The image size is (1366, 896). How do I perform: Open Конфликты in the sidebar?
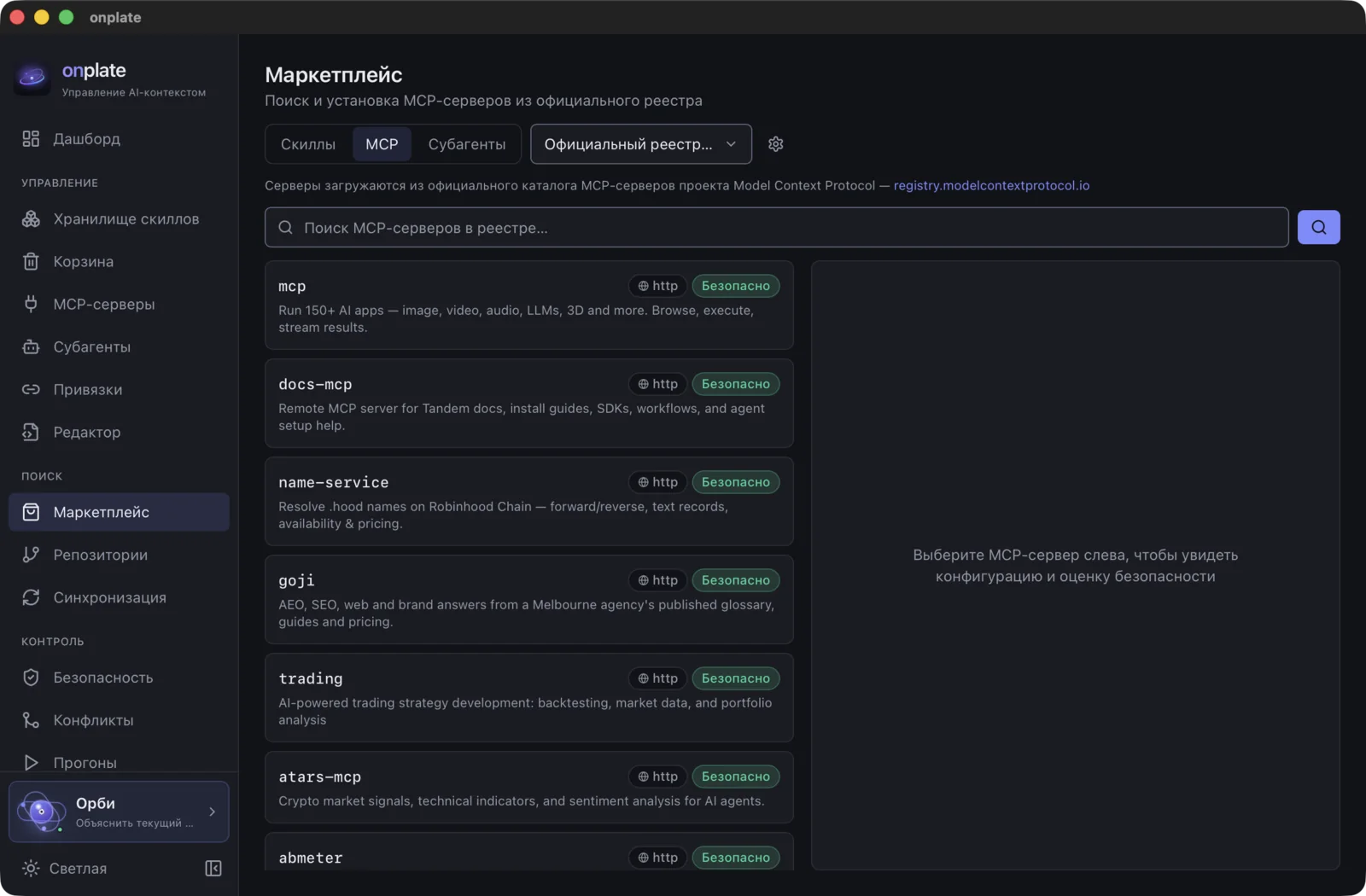(x=119, y=720)
